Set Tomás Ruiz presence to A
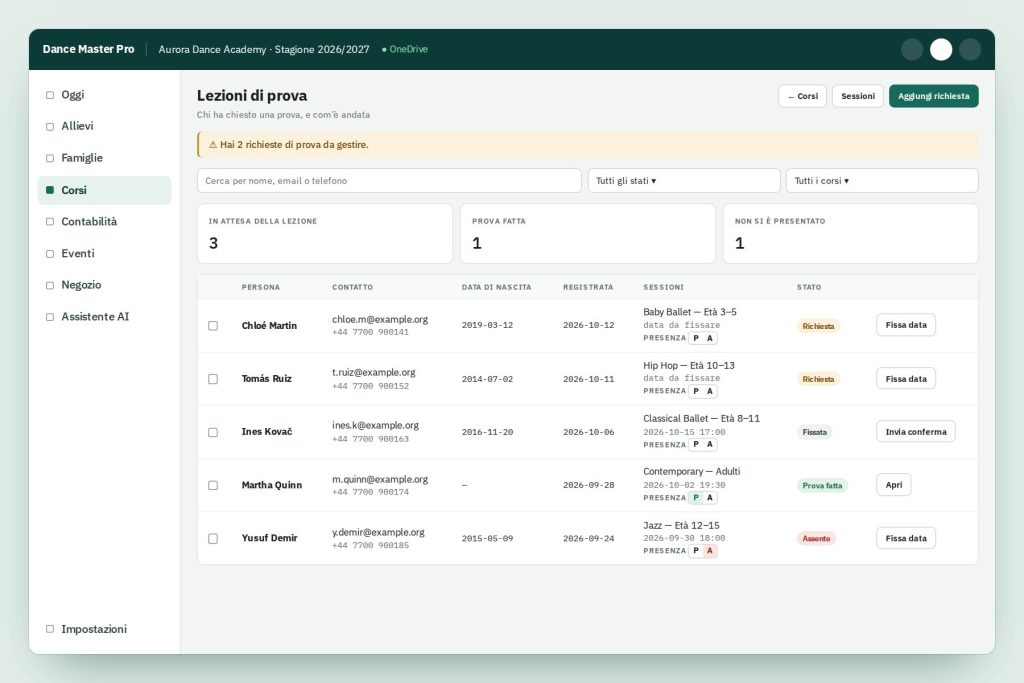1024x683 pixels. pos(710,391)
